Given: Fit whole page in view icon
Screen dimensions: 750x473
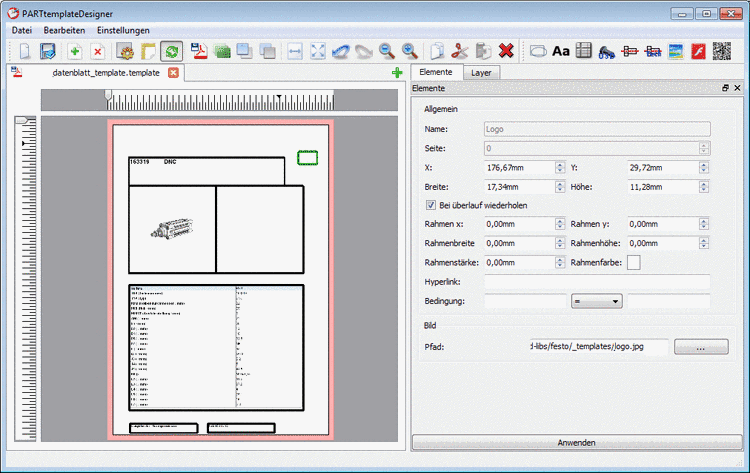Looking at the screenshot, I should [318, 51].
